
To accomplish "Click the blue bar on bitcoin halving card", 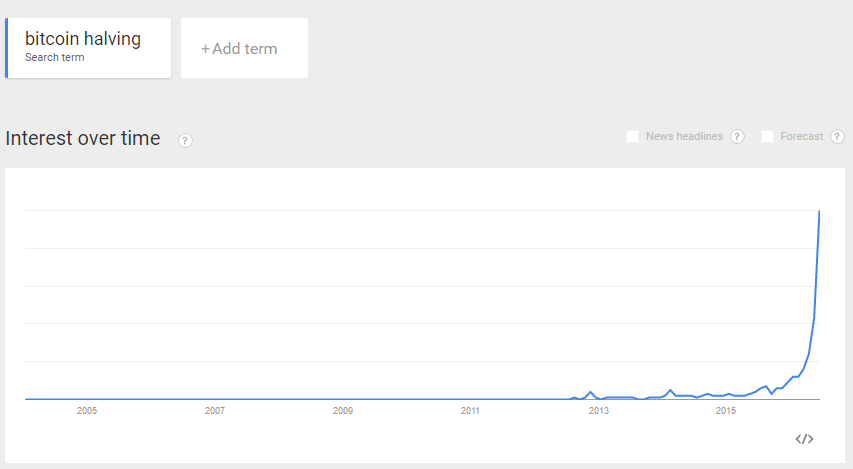I will click(7, 48).
